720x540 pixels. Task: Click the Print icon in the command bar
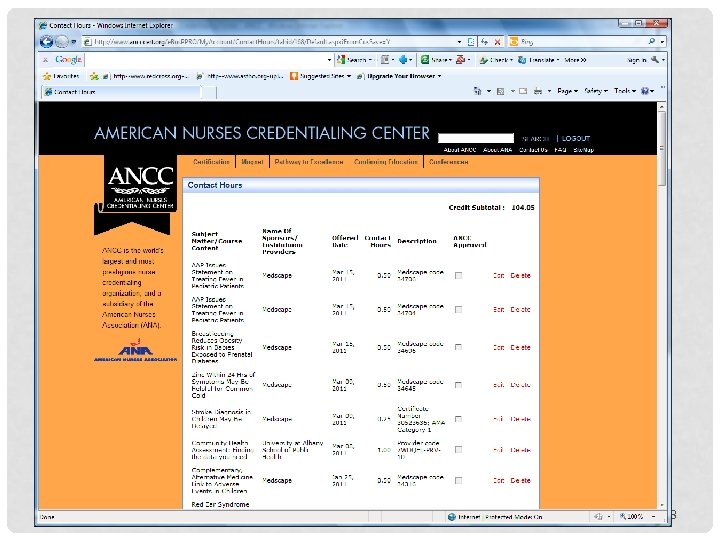coord(538,91)
